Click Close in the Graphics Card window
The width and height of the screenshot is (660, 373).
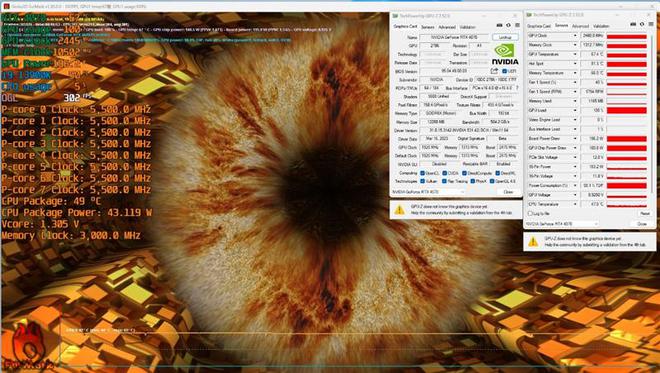pos(508,192)
